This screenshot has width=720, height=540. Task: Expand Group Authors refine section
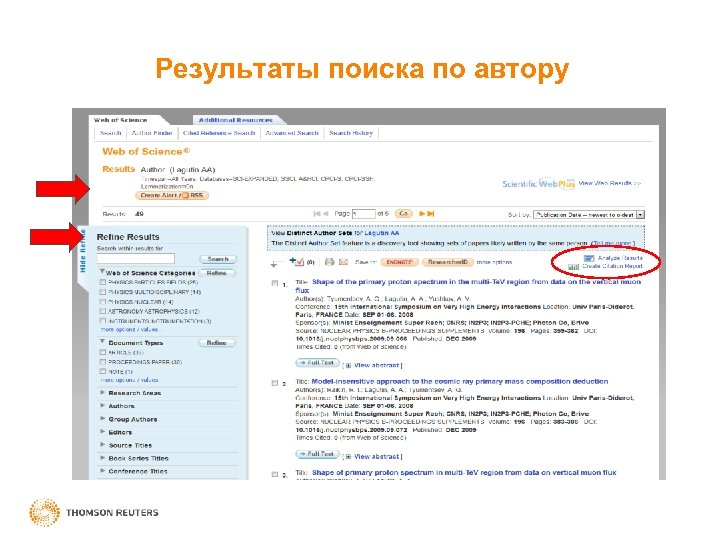[102, 419]
